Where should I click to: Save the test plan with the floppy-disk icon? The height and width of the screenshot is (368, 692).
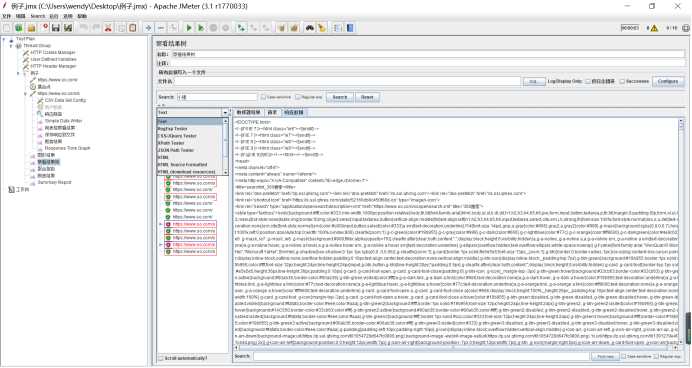click(x=56, y=28)
